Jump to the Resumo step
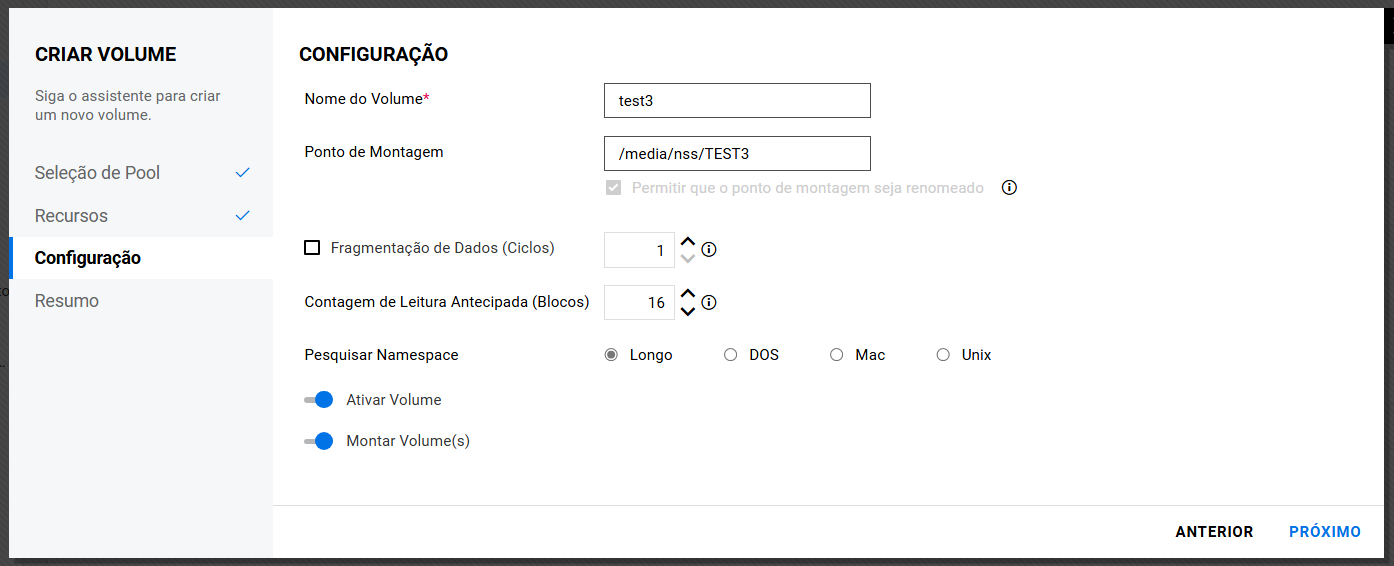The width and height of the screenshot is (1394, 566). [x=67, y=301]
